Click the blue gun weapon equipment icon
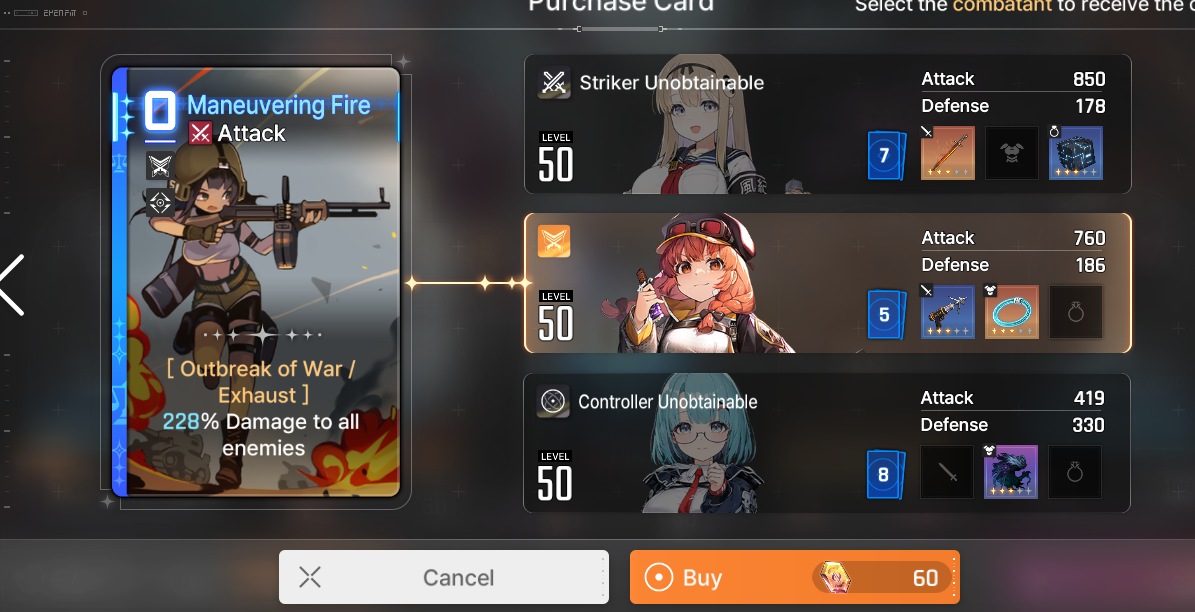The image size is (1195, 612). pyautogui.click(x=947, y=312)
